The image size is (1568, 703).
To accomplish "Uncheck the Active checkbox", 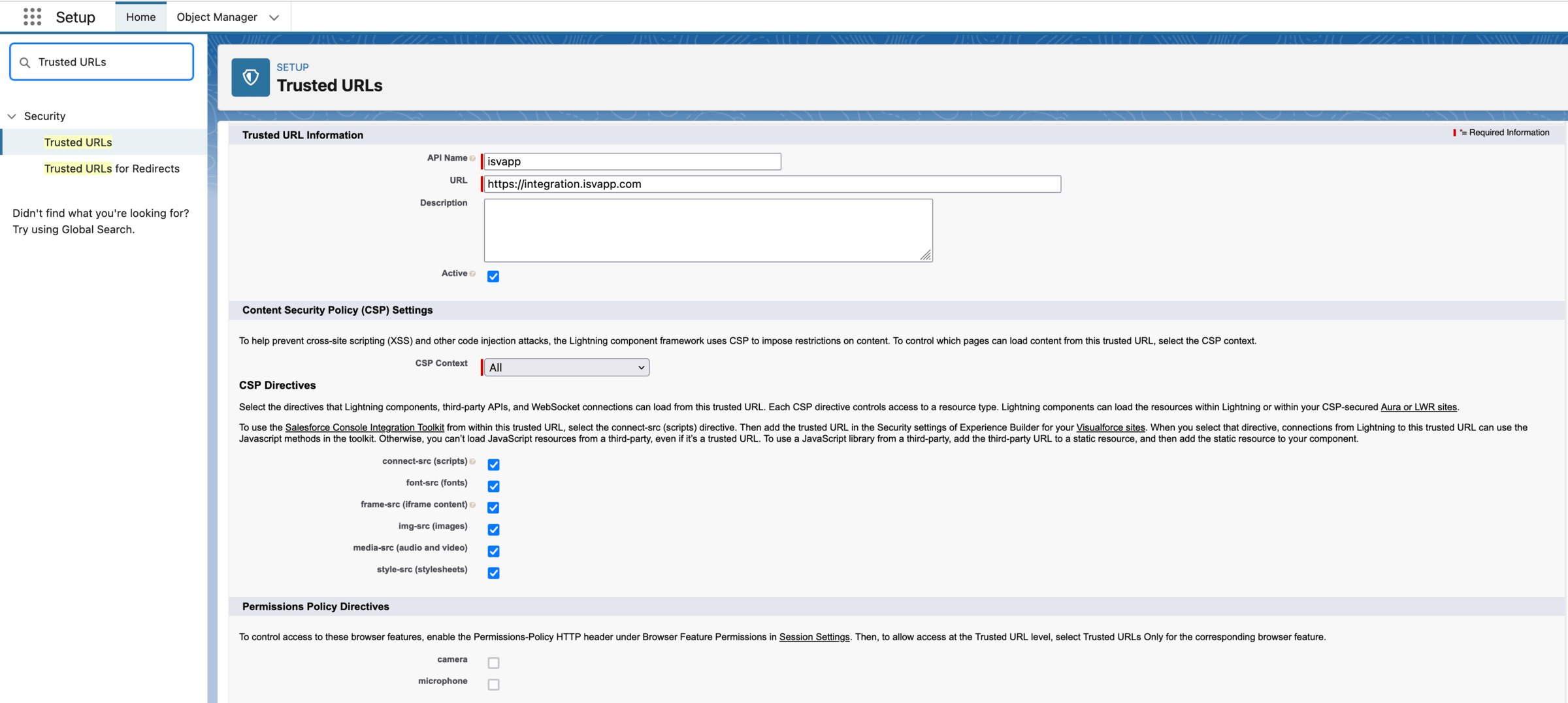I will pyautogui.click(x=493, y=276).
